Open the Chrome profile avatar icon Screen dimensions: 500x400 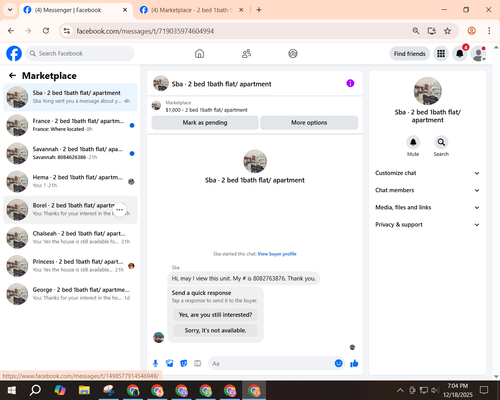click(x=471, y=31)
